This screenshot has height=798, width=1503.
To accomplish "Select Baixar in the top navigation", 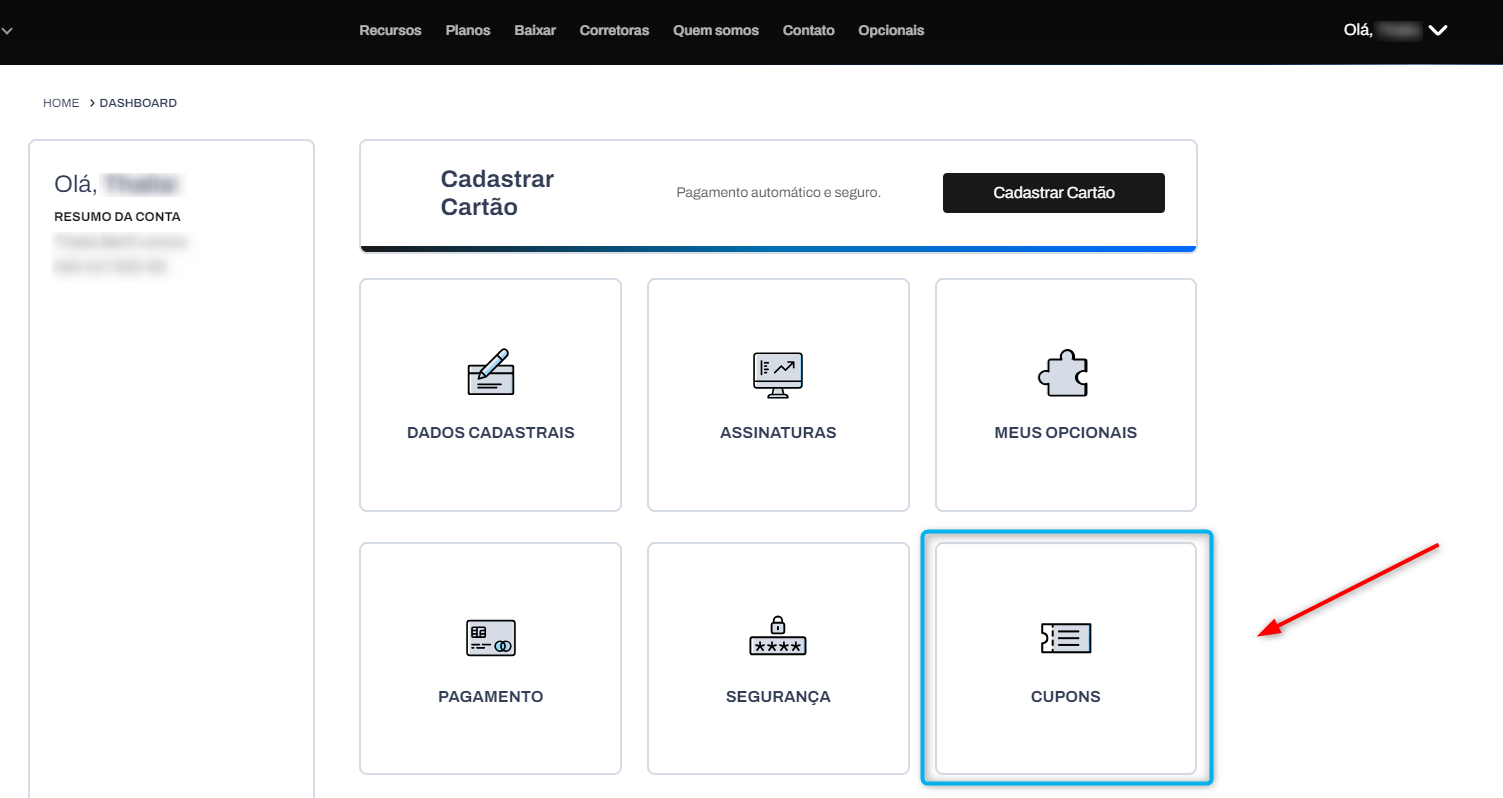I will point(535,31).
